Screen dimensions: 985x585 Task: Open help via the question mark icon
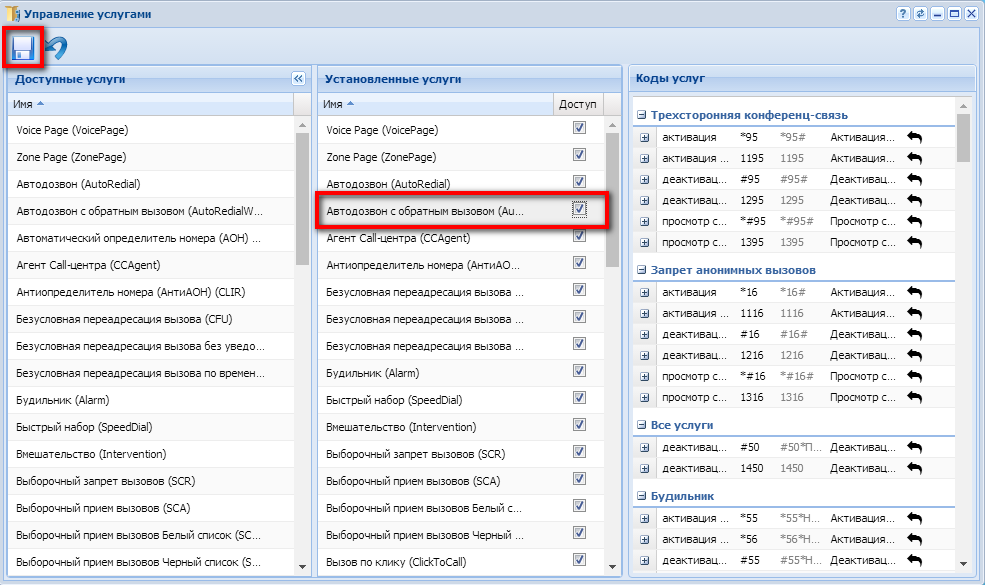[x=903, y=14]
